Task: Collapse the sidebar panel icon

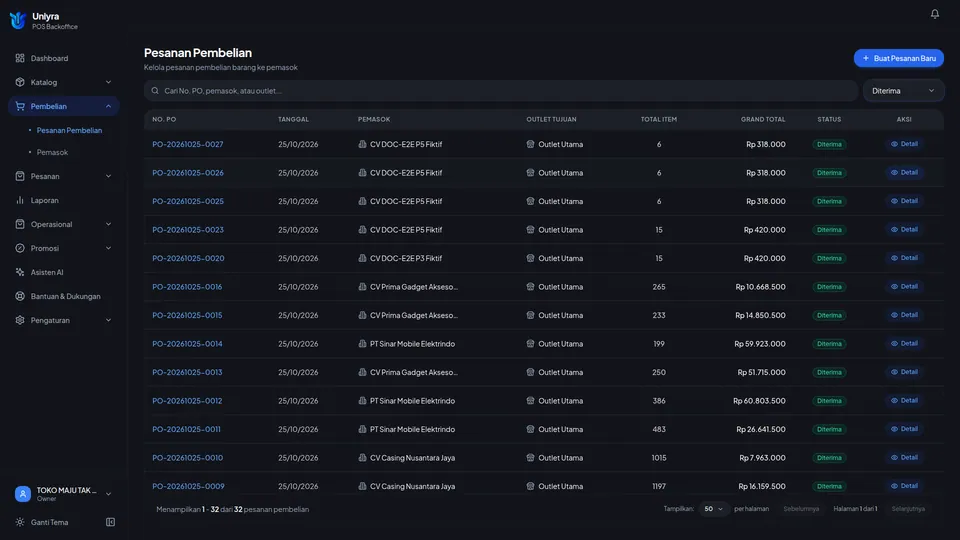Action: (x=110, y=522)
